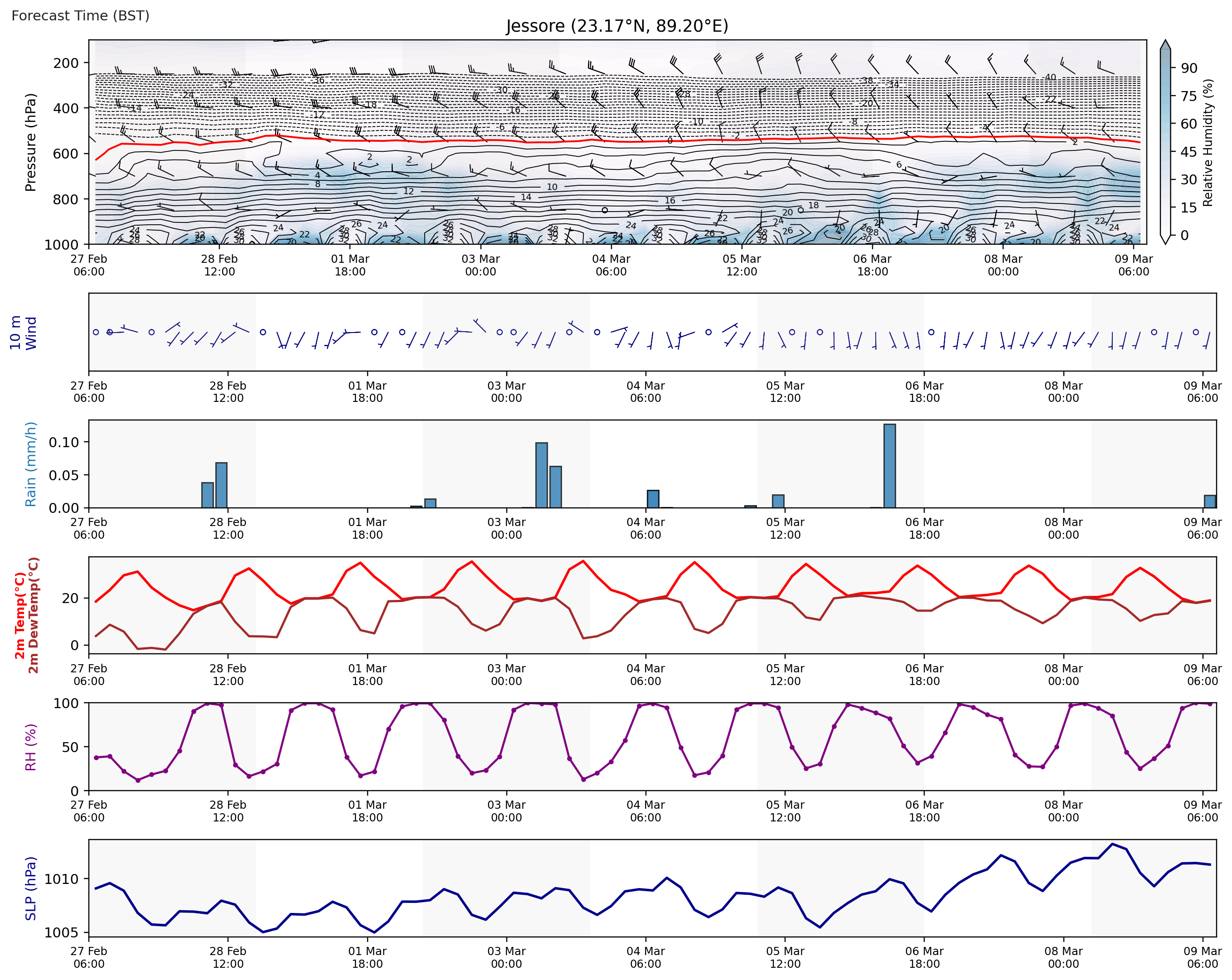The image size is (1232, 980).
Task: Click the Rain (mm/h) axis label
Action: tap(30, 464)
